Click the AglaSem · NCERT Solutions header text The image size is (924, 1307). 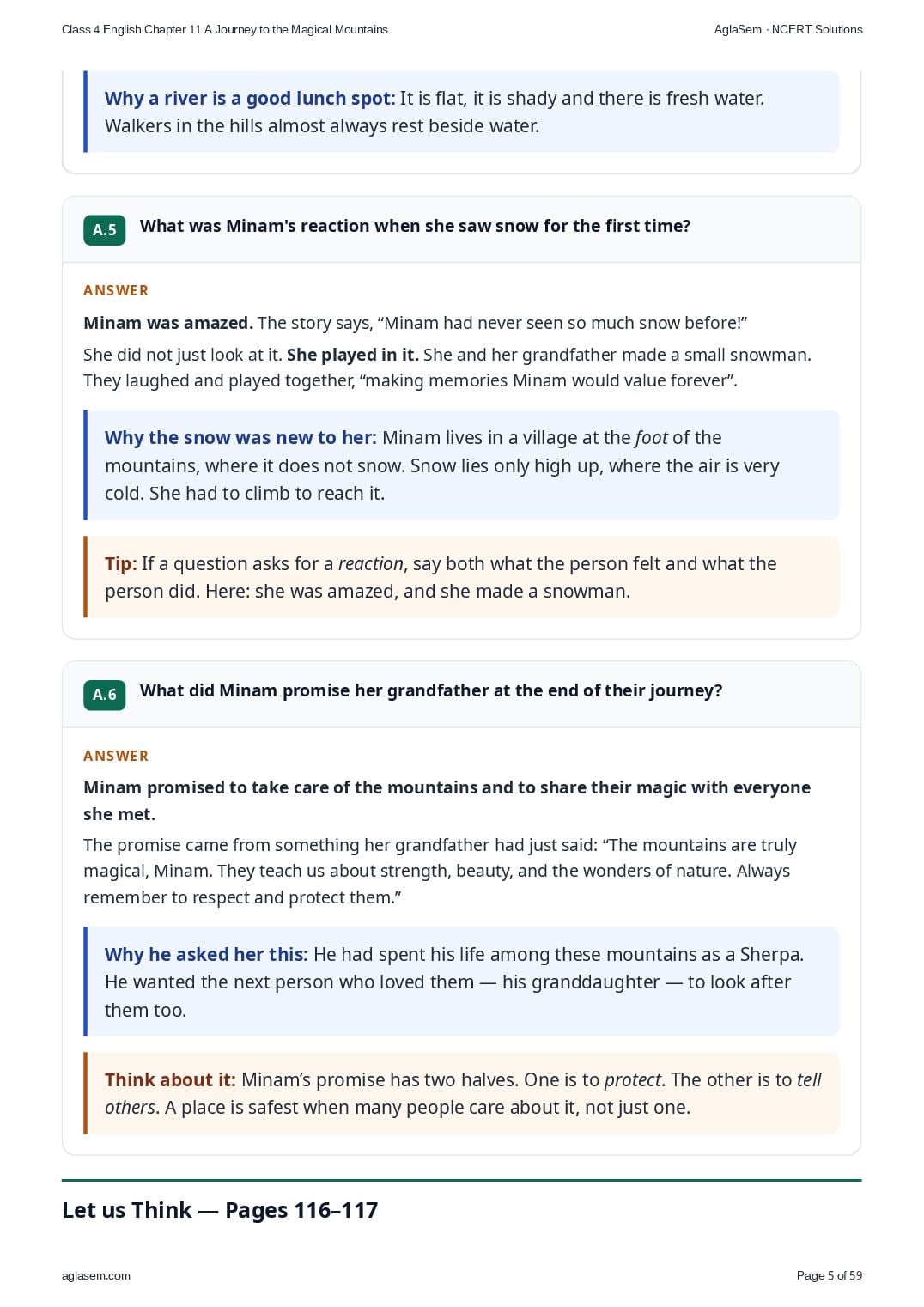pyautogui.click(x=788, y=29)
